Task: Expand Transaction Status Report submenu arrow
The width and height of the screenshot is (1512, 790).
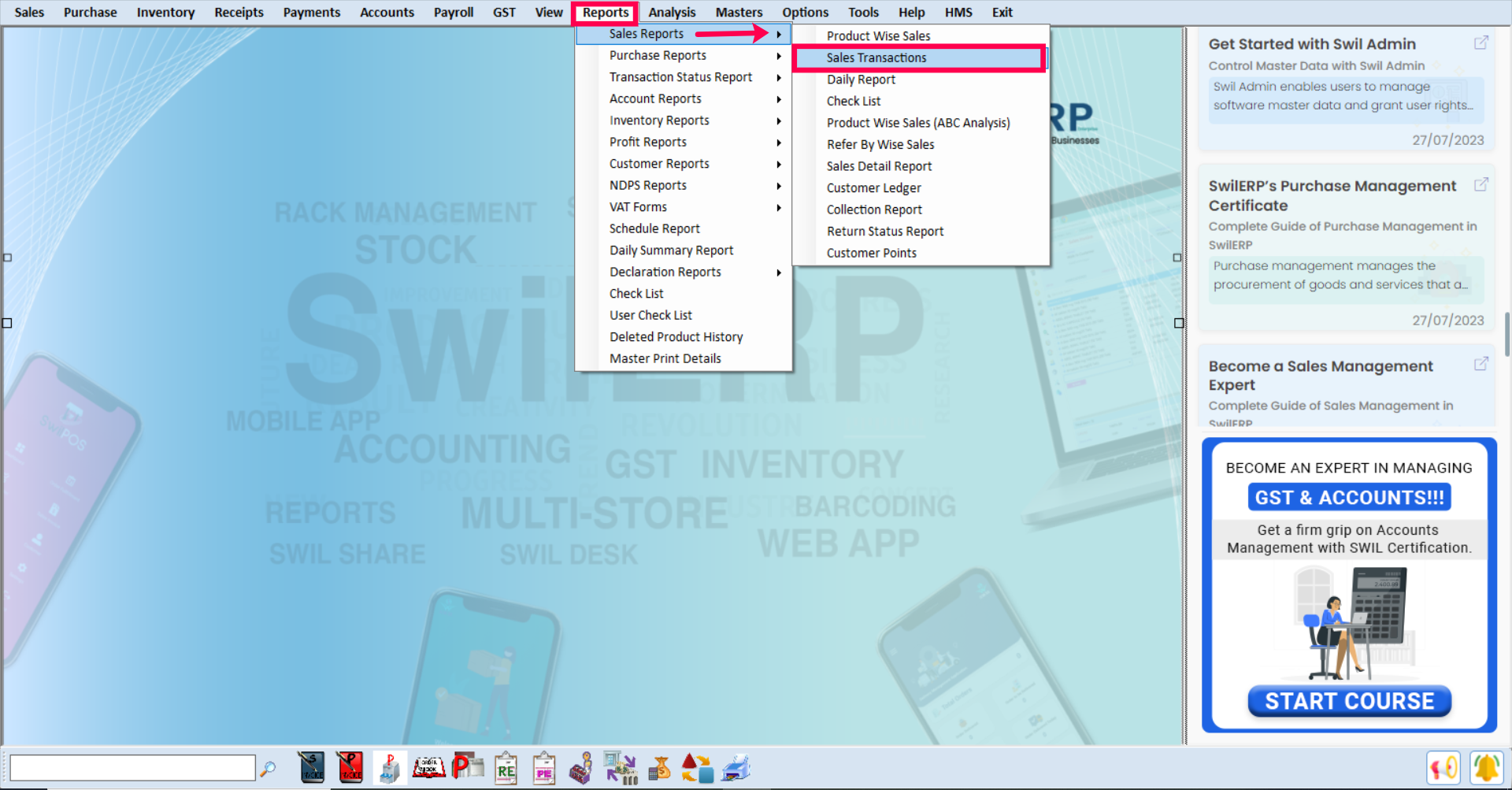Action: click(779, 77)
